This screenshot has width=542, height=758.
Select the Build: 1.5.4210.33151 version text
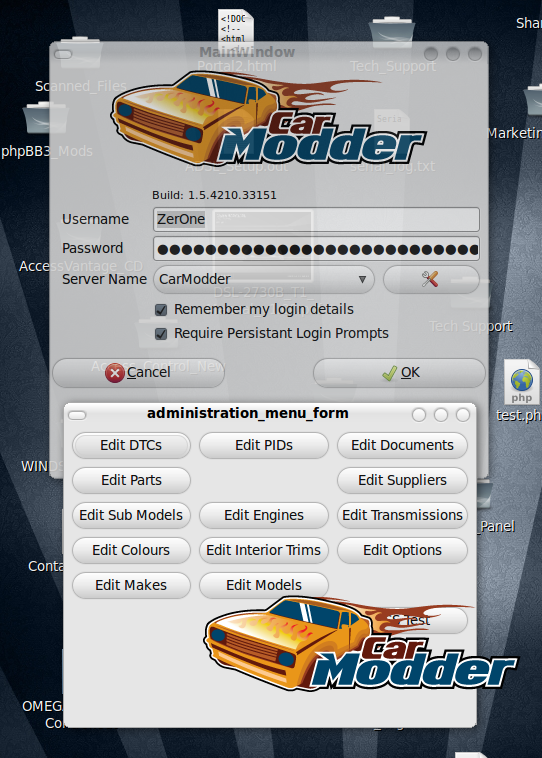214,195
